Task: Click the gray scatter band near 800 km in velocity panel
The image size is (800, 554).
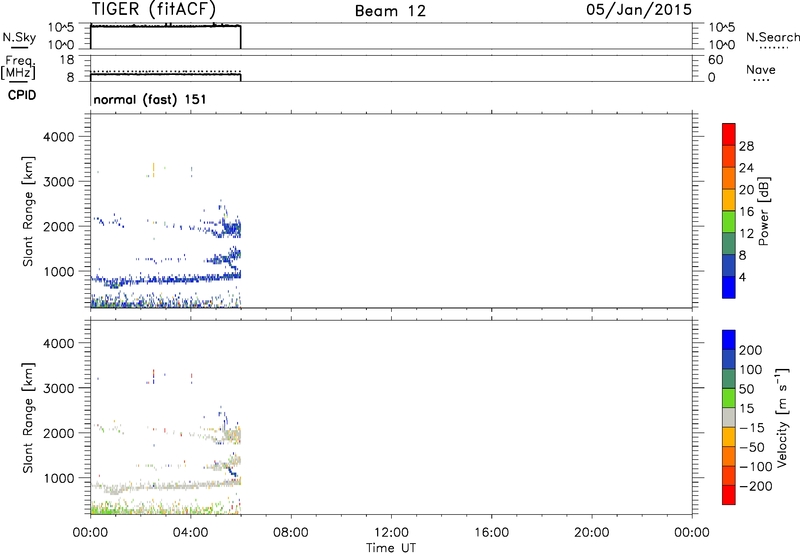Action: (166, 486)
